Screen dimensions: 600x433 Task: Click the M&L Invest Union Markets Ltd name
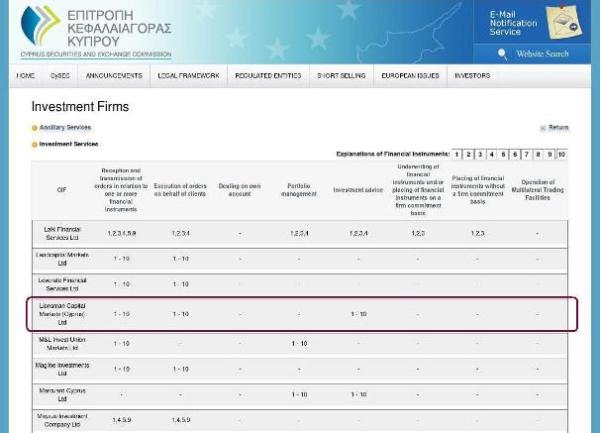tap(62, 344)
